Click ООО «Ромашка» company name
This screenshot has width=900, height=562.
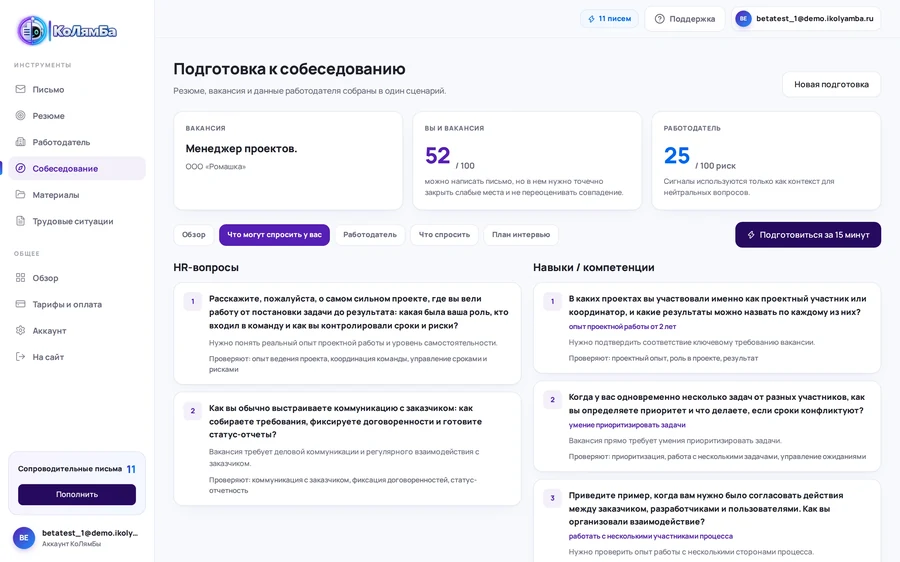tap(215, 166)
